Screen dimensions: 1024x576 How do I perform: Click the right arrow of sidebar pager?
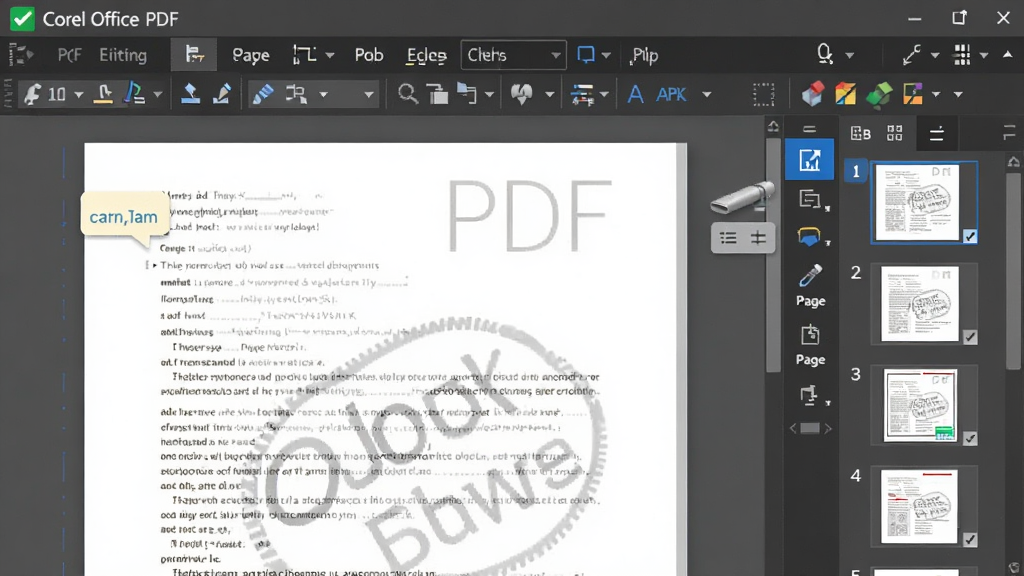click(828, 428)
